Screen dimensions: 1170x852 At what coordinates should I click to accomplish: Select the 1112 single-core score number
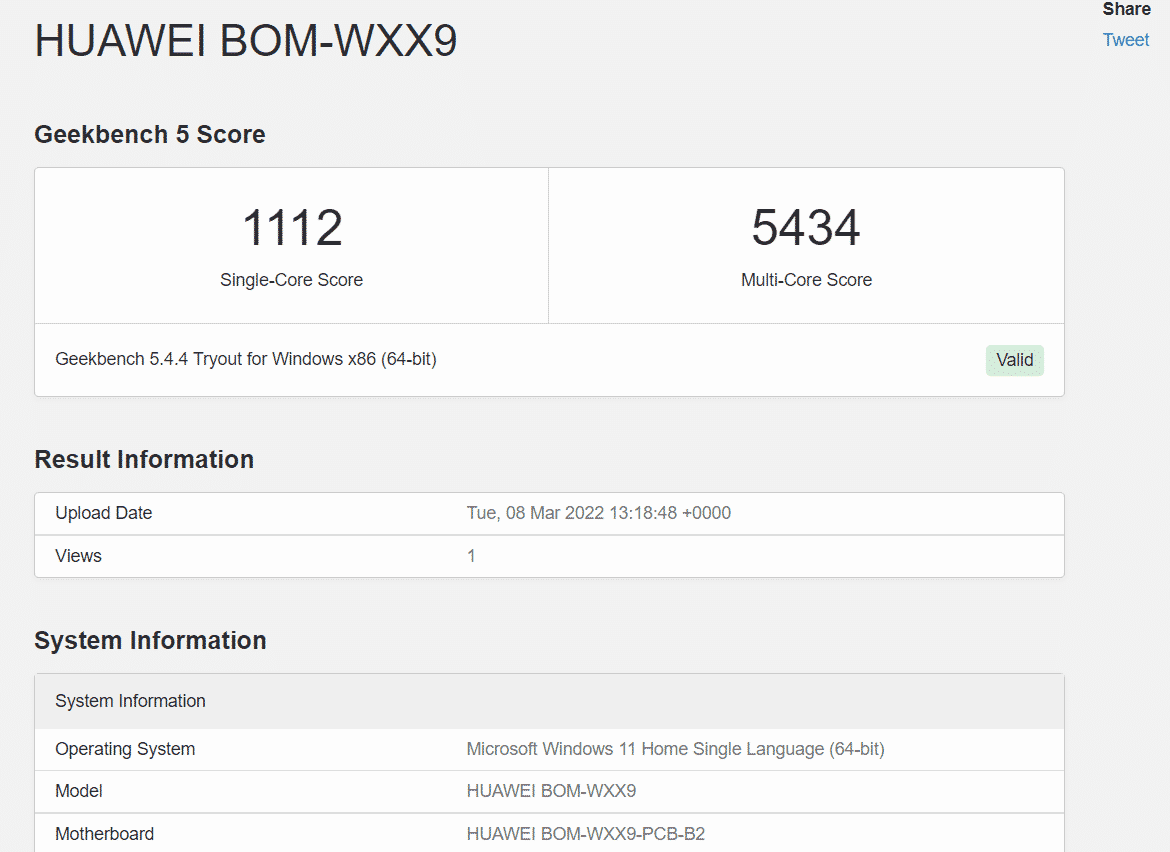pyautogui.click(x=292, y=228)
